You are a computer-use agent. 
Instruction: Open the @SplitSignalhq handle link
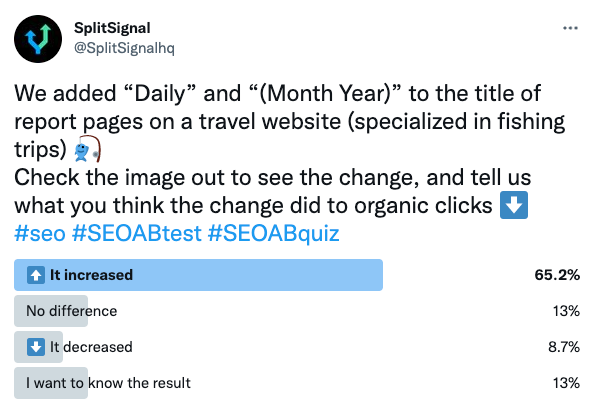pyautogui.click(x=124, y=48)
